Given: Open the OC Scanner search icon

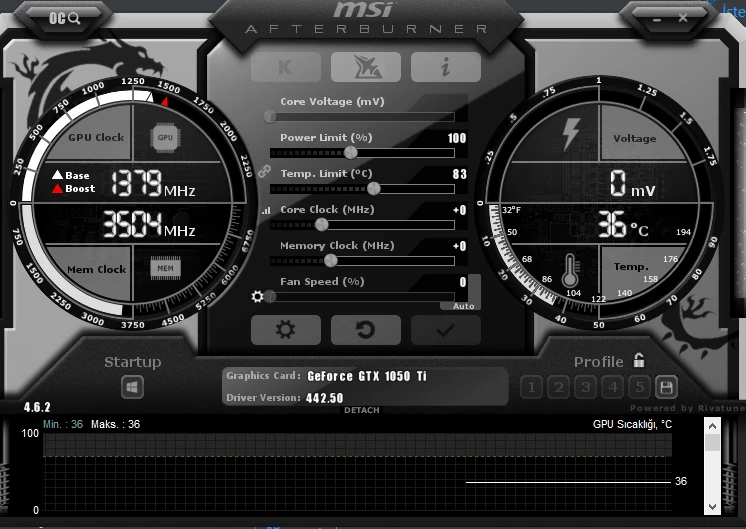Looking at the screenshot, I should coord(64,19).
